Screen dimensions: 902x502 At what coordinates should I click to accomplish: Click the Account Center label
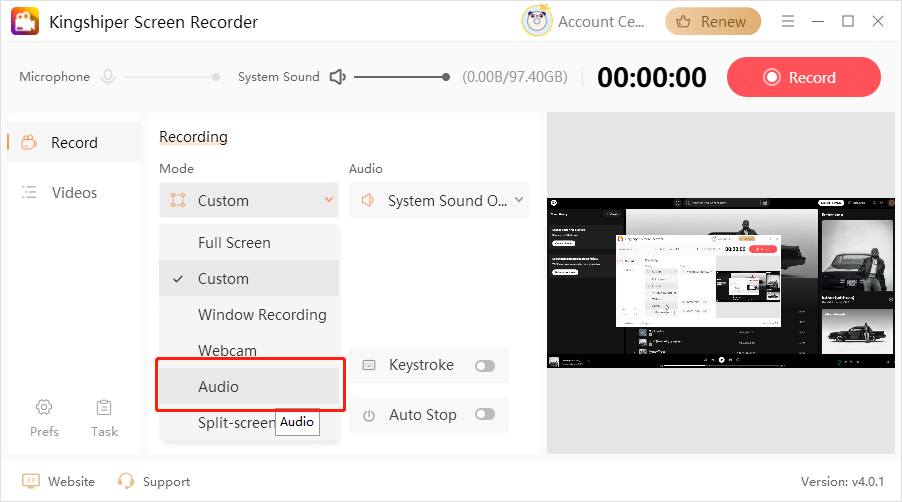(x=601, y=22)
